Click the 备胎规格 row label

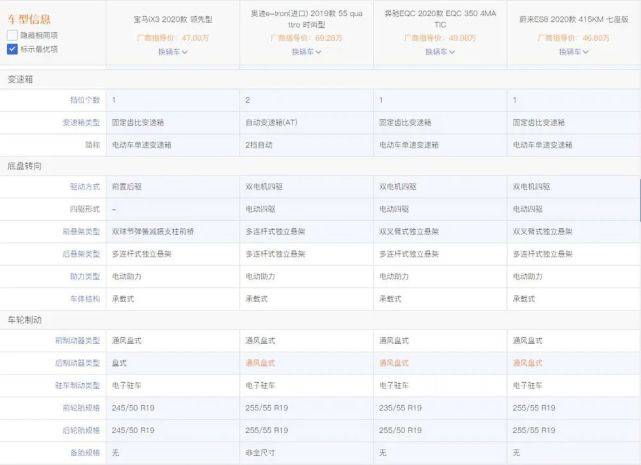click(x=85, y=453)
